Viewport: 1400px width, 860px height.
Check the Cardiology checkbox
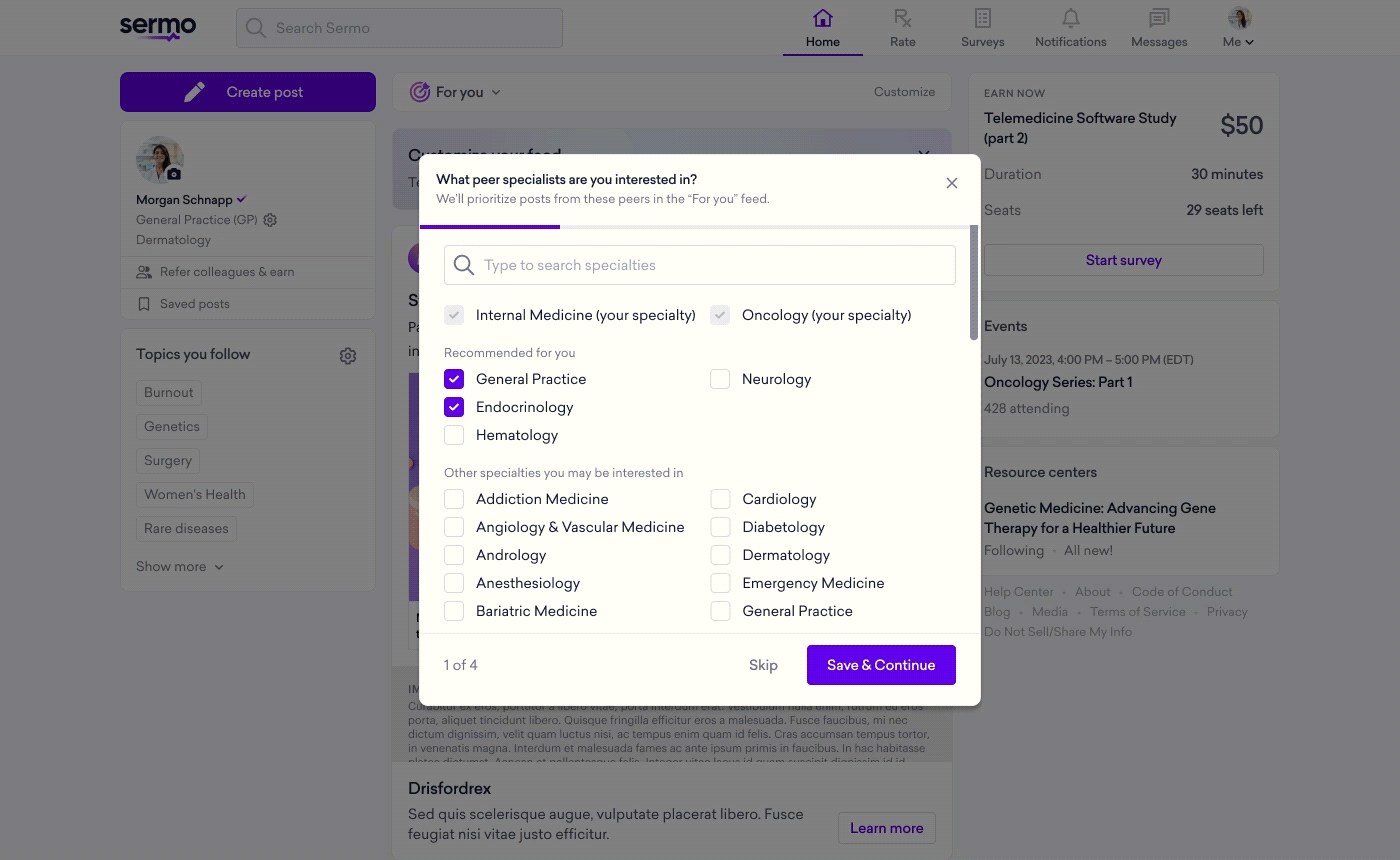[720, 499]
